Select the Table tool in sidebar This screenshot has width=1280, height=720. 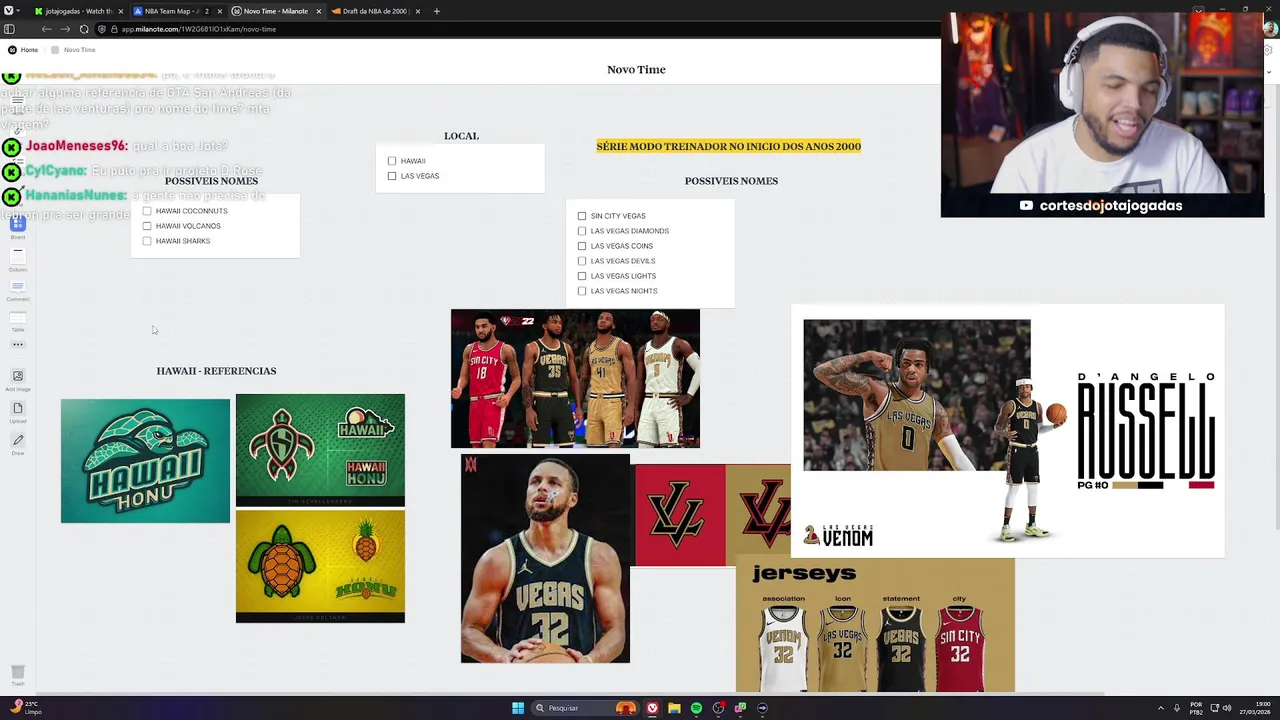pos(17,321)
